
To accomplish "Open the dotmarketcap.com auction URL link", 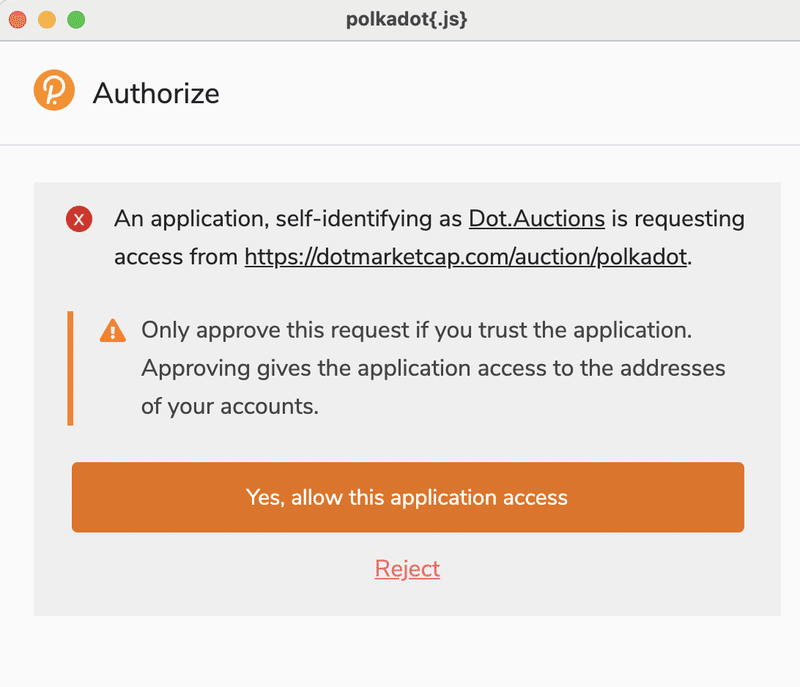I will pos(466,257).
